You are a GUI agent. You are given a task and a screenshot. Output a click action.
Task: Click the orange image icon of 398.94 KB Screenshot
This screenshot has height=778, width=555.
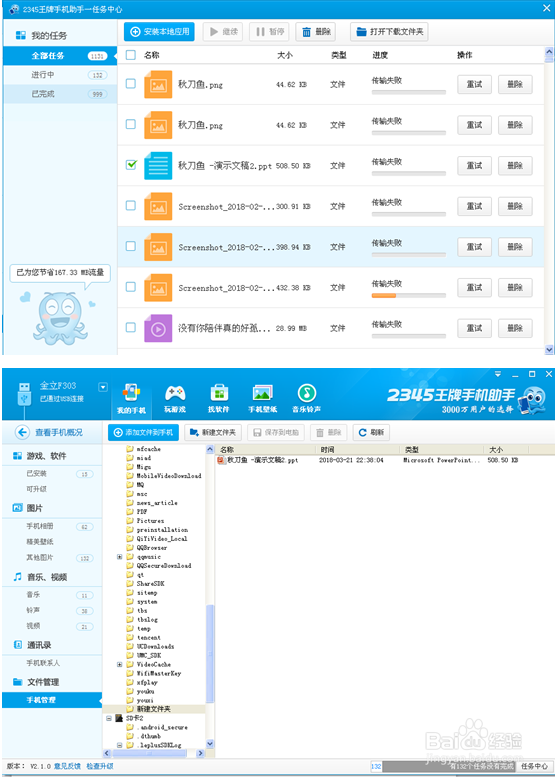coord(158,247)
